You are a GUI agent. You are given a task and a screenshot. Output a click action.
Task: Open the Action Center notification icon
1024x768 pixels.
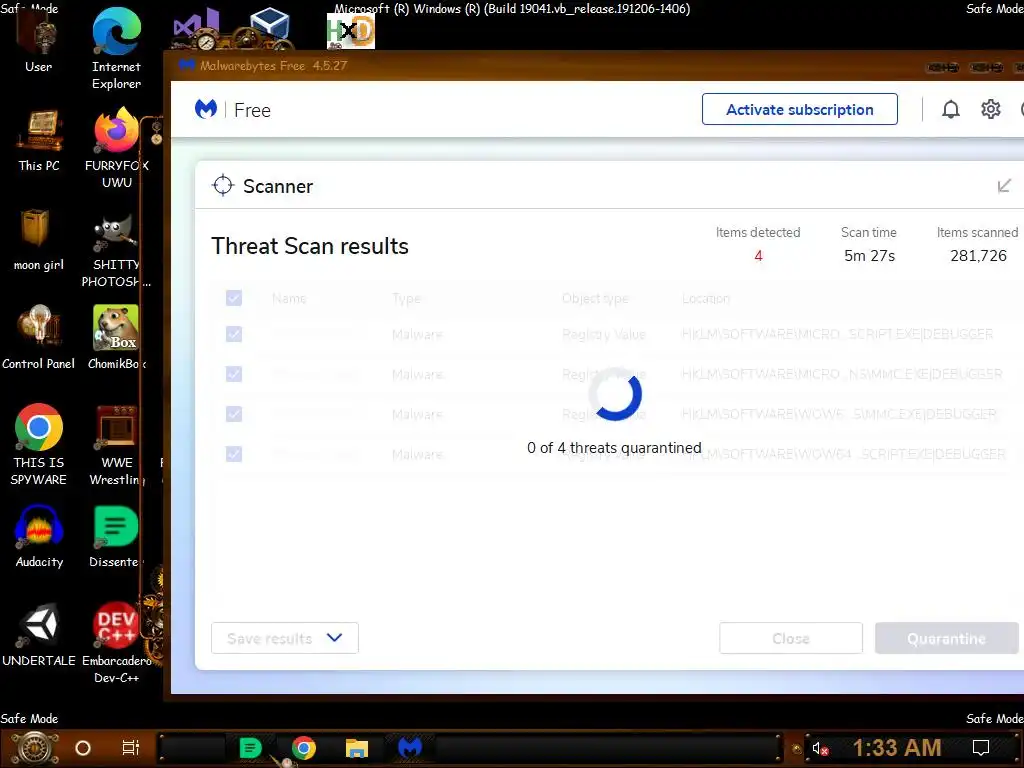tap(981, 748)
